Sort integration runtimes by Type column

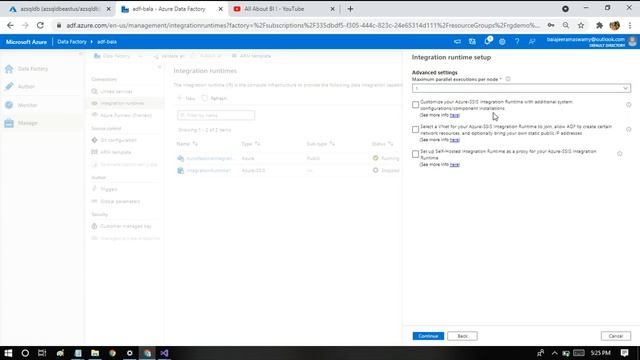click(x=251, y=144)
